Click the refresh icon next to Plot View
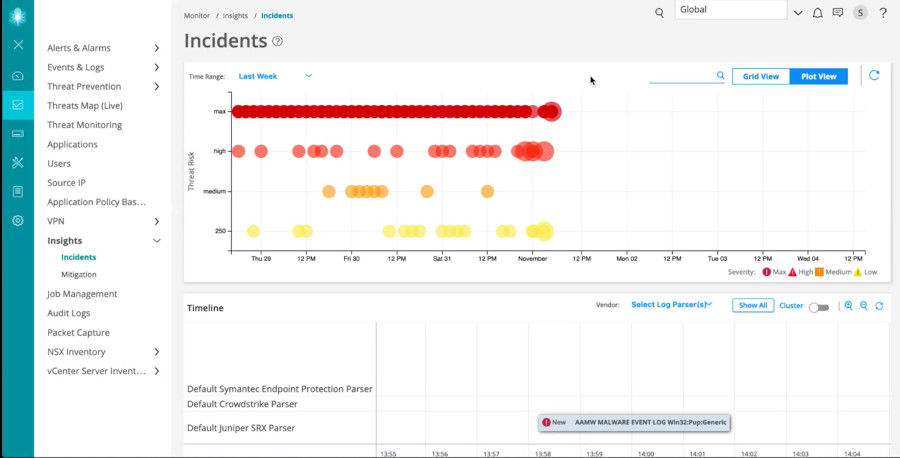 pyautogui.click(x=874, y=76)
